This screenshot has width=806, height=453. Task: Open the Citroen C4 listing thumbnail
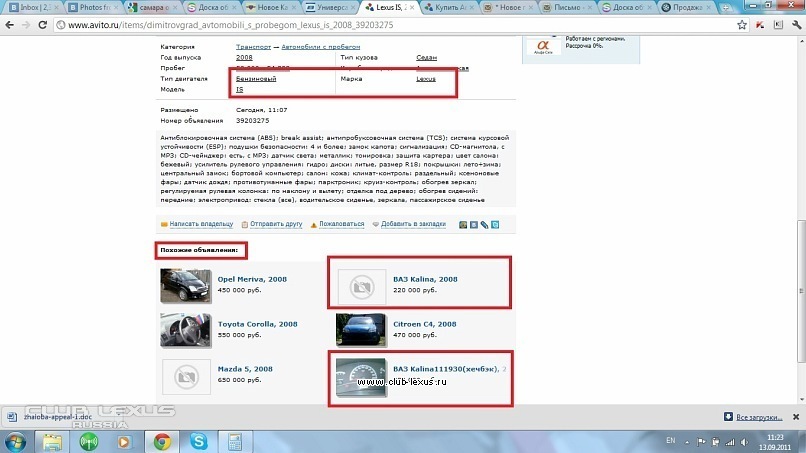(360, 330)
